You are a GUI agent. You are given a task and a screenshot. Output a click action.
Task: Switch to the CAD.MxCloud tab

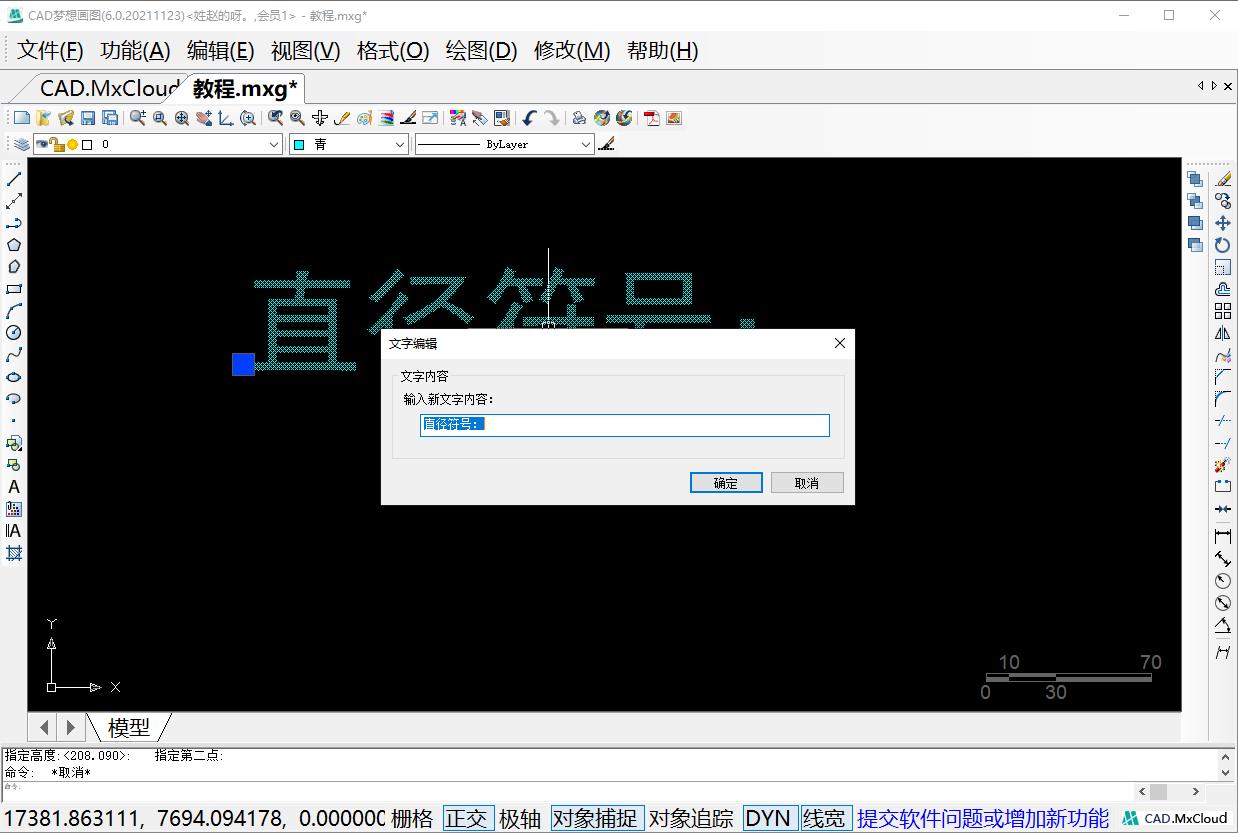coord(108,88)
